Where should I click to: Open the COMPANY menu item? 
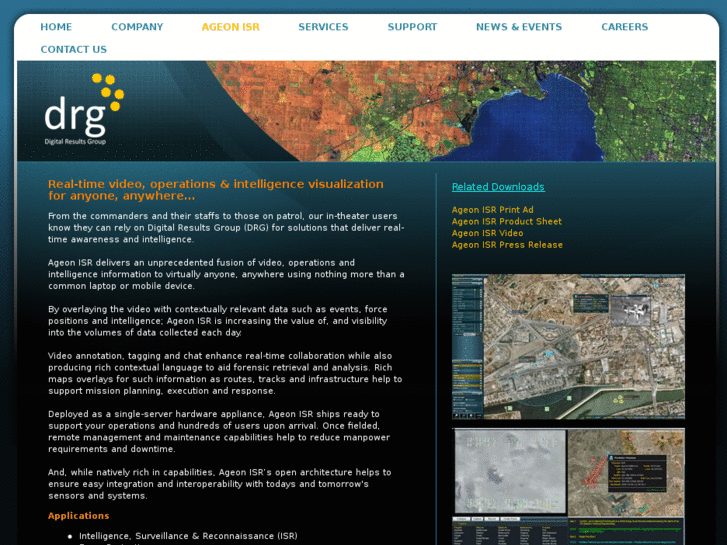[137, 27]
